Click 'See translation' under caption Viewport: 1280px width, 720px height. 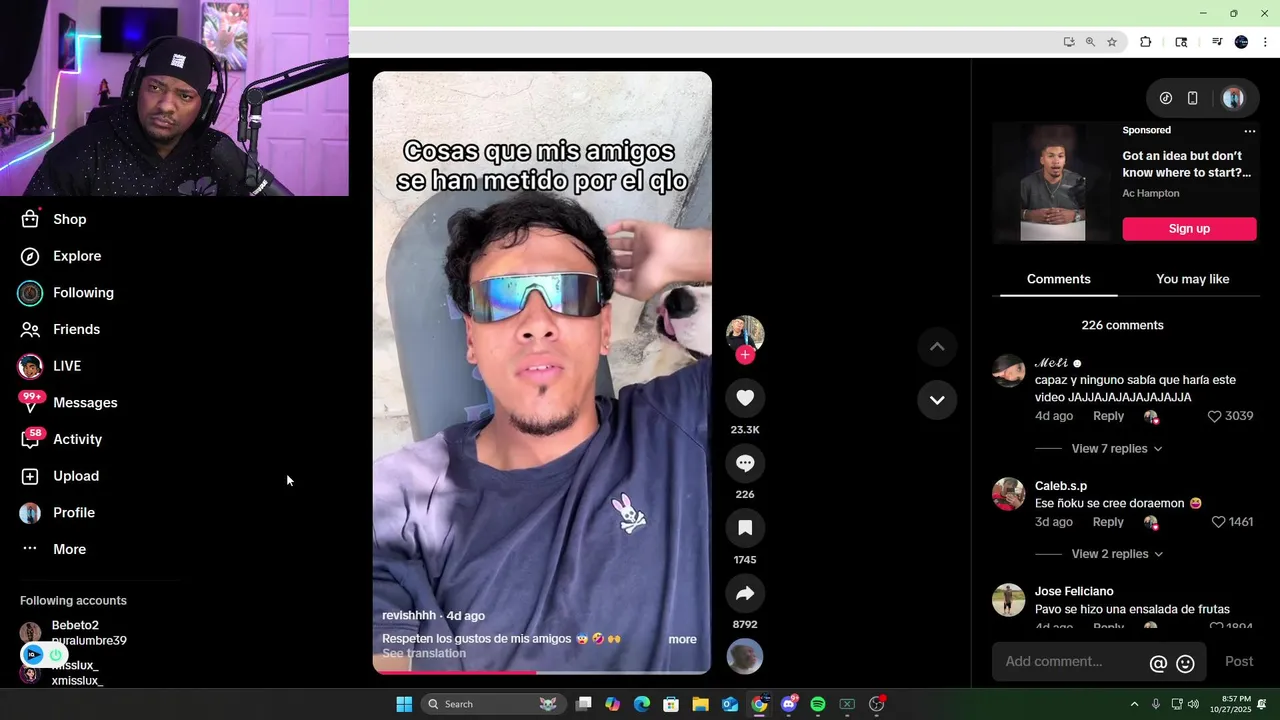424,653
